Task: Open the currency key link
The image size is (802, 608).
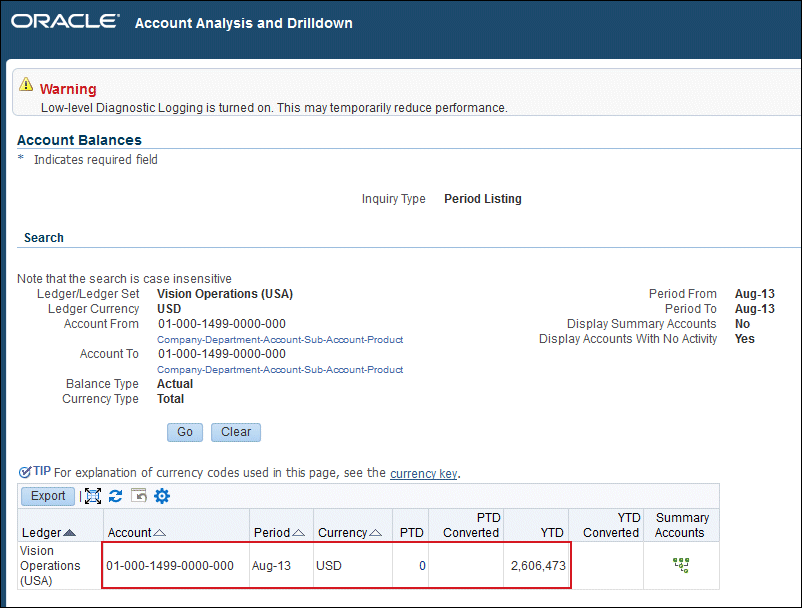Action: (424, 474)
